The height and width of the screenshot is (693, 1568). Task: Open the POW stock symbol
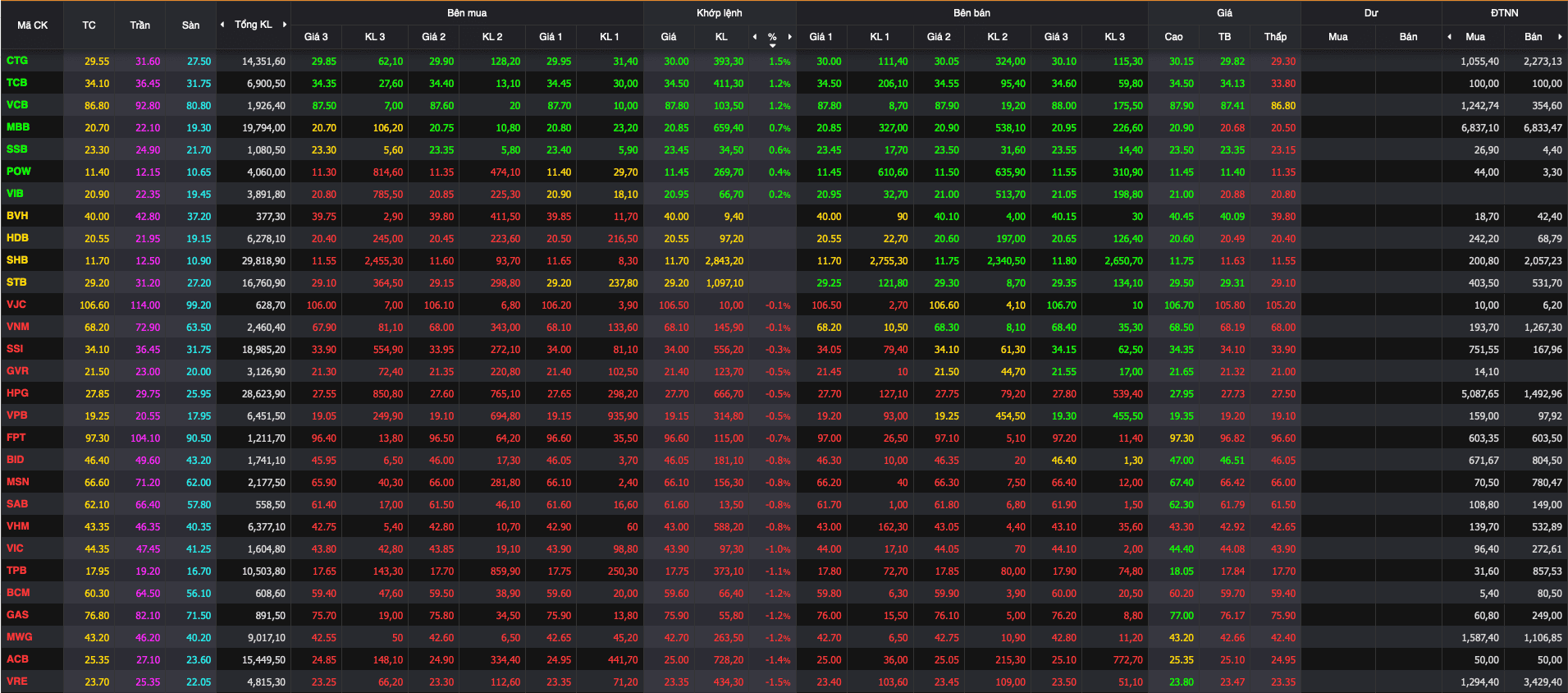click(19, 172)
